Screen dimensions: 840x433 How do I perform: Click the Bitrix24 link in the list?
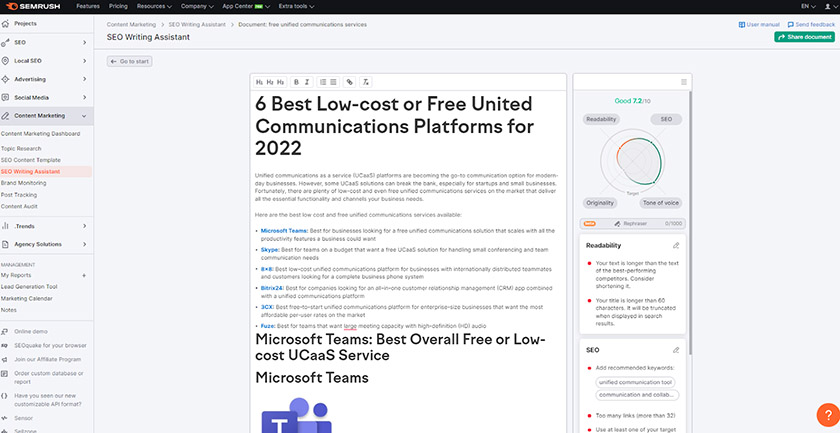(x=271, y=288)
